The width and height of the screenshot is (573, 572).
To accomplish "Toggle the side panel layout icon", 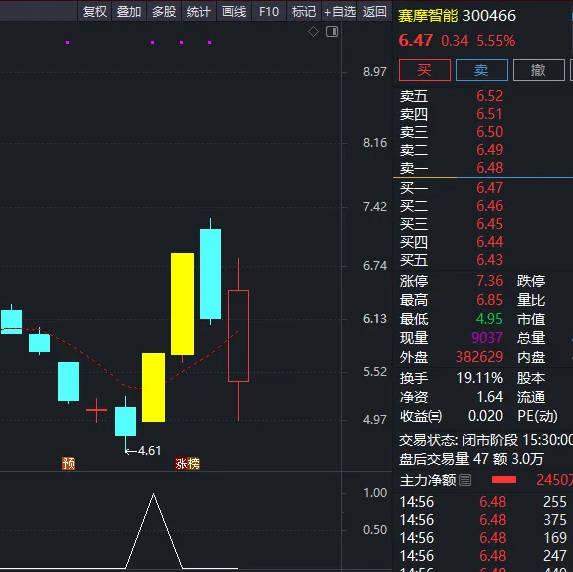I will [x=332, y=32].
